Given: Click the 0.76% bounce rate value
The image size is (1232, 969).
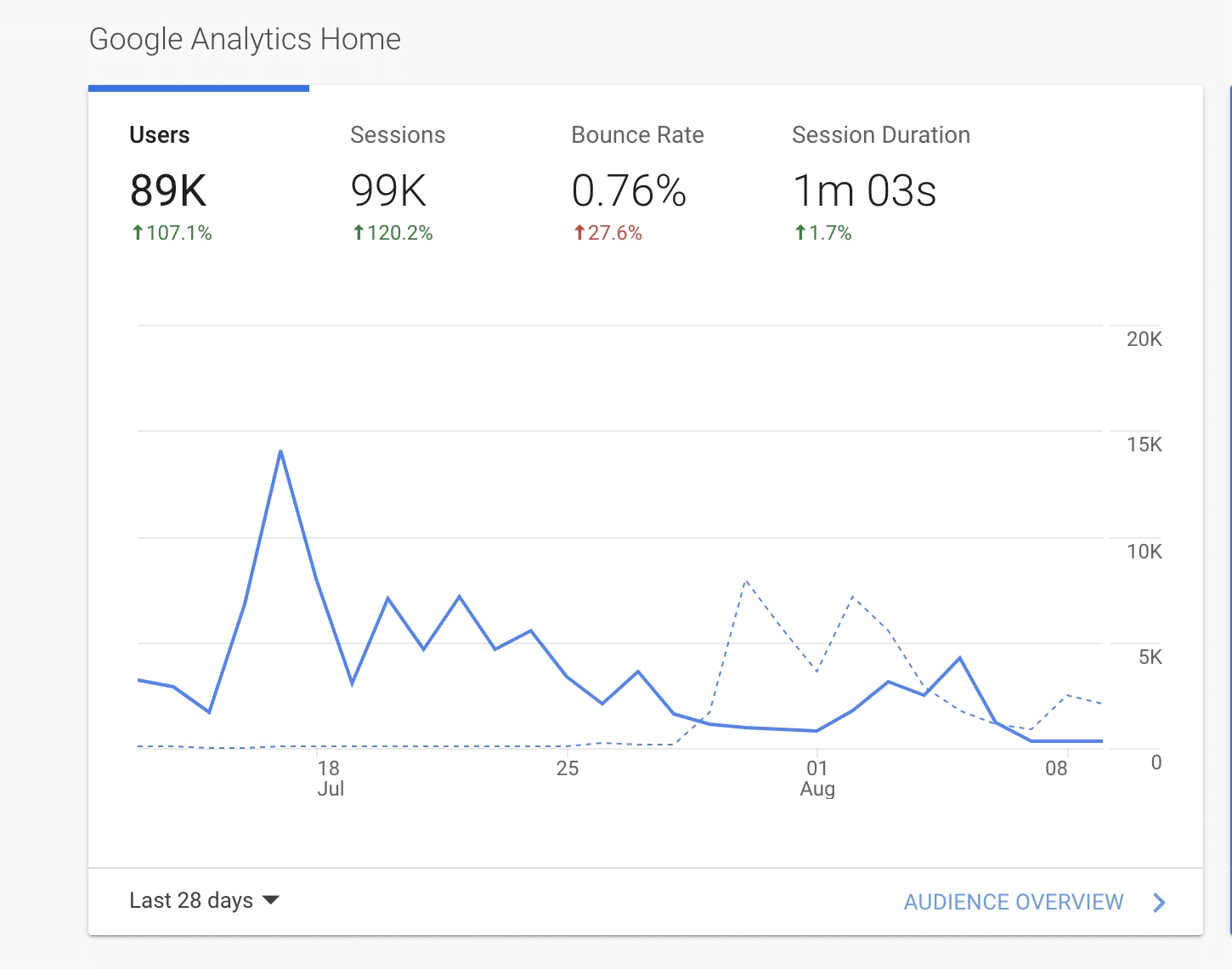Looking at the screenshot, I should coord(629,190).
